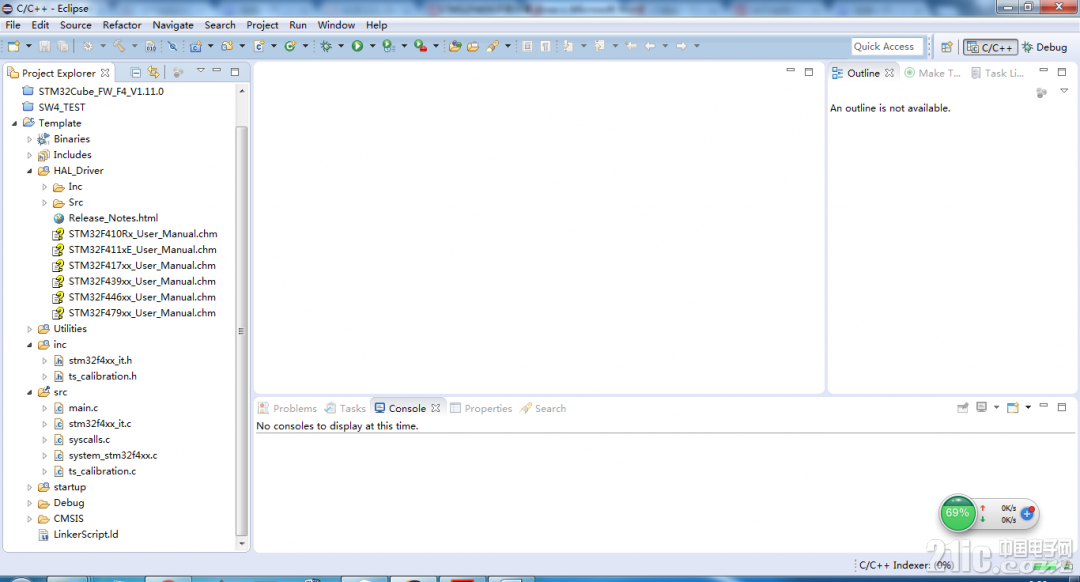Click the Build (hammer) toolbar icon
The height and width of the screenshot is (582, 1080).
coord(120,46)
